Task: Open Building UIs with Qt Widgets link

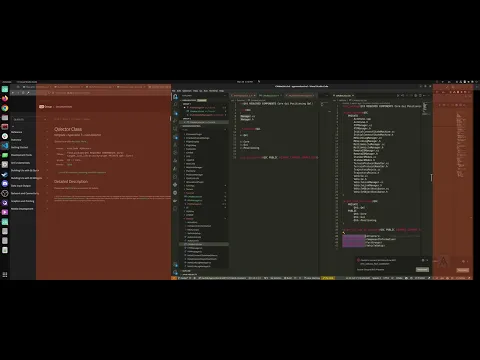Action: [26, 178]
